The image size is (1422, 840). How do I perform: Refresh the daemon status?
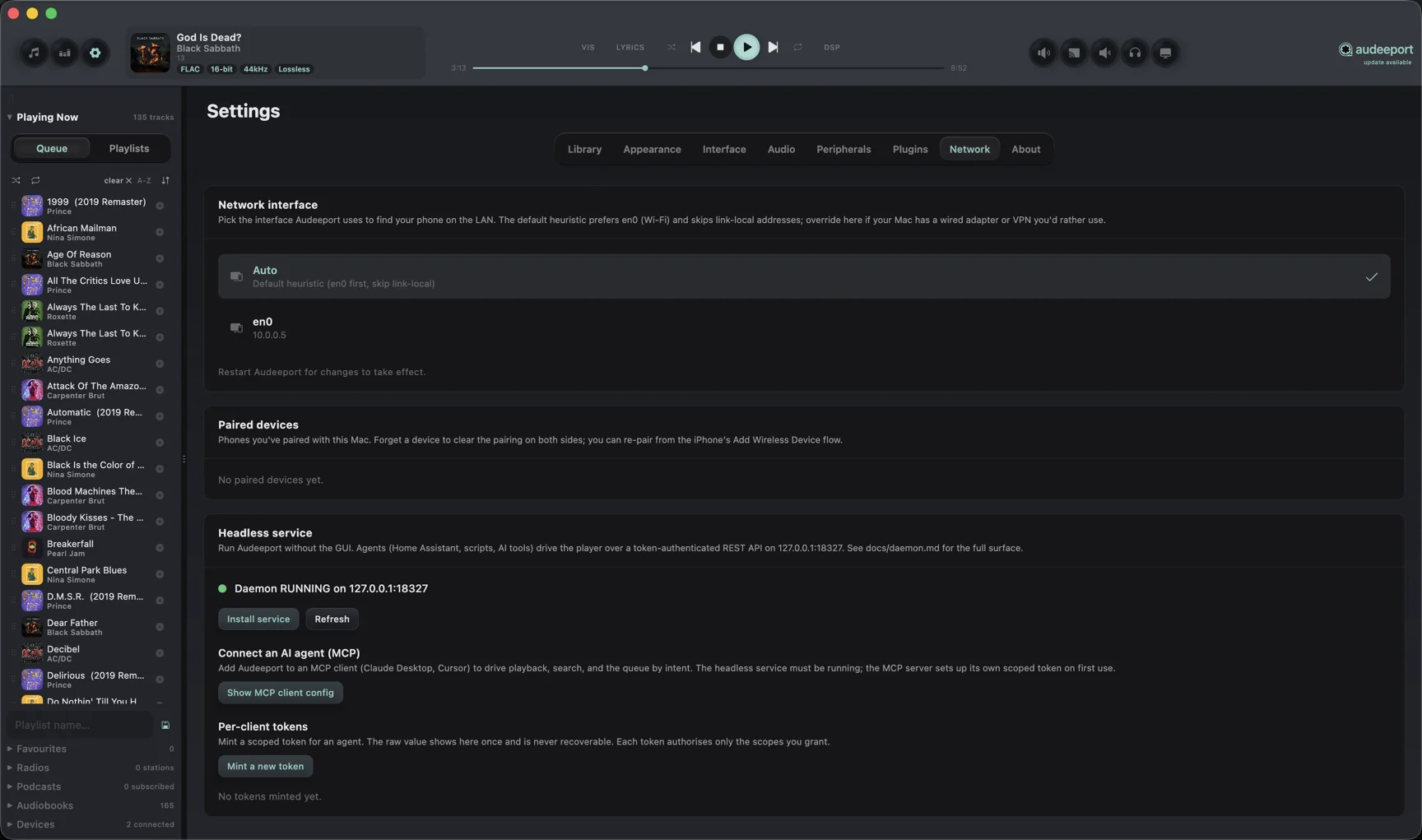tap(332, 619)
